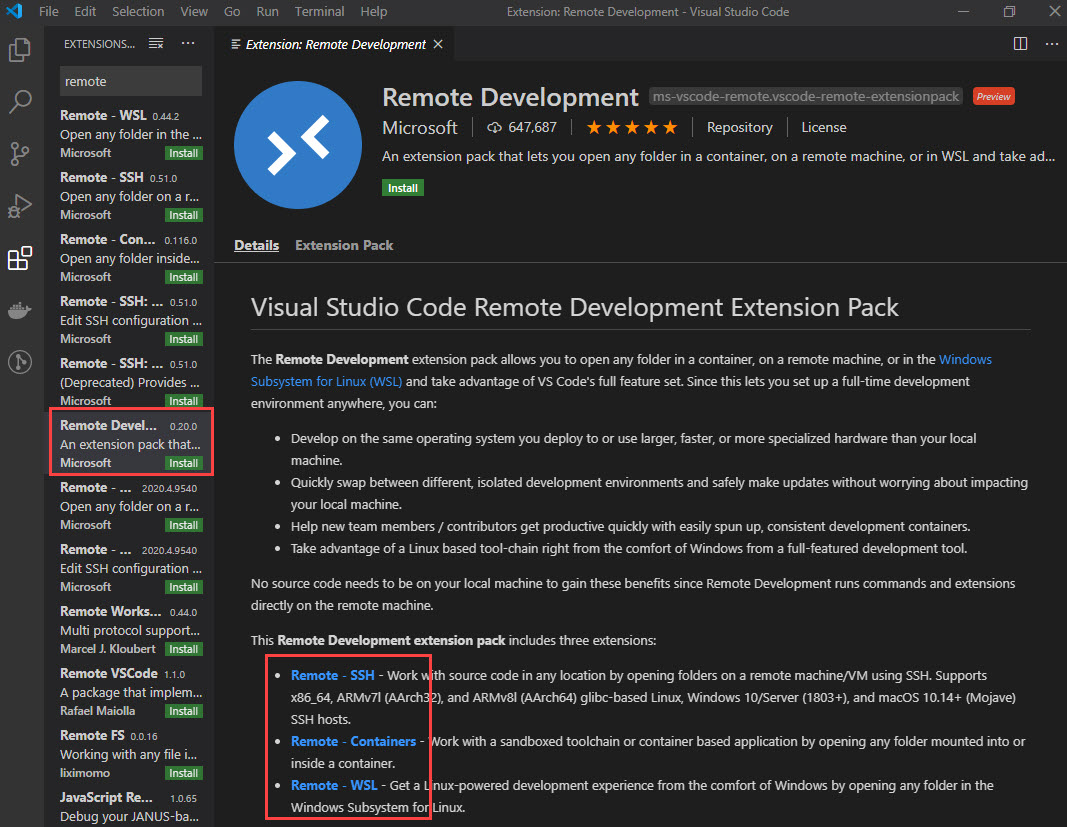The width and height of the screenshot is (1067, 827).
Task: Click the download count 647,687
Action: click(x=522, y=127)
